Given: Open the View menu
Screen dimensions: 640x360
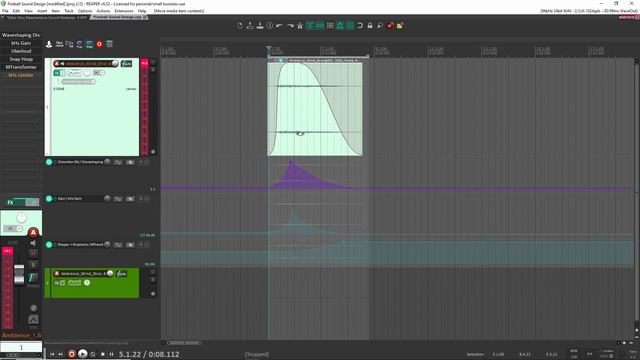Looking at the screenshot, I should click(x=28, y=11).
